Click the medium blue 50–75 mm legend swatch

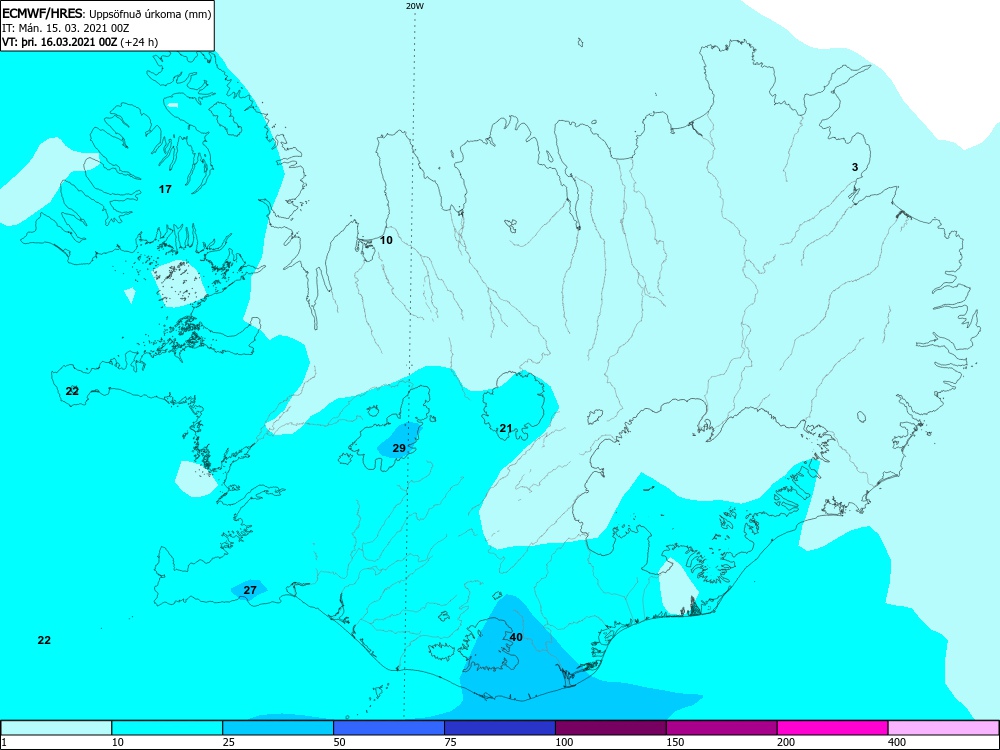(x=389, y=728)
